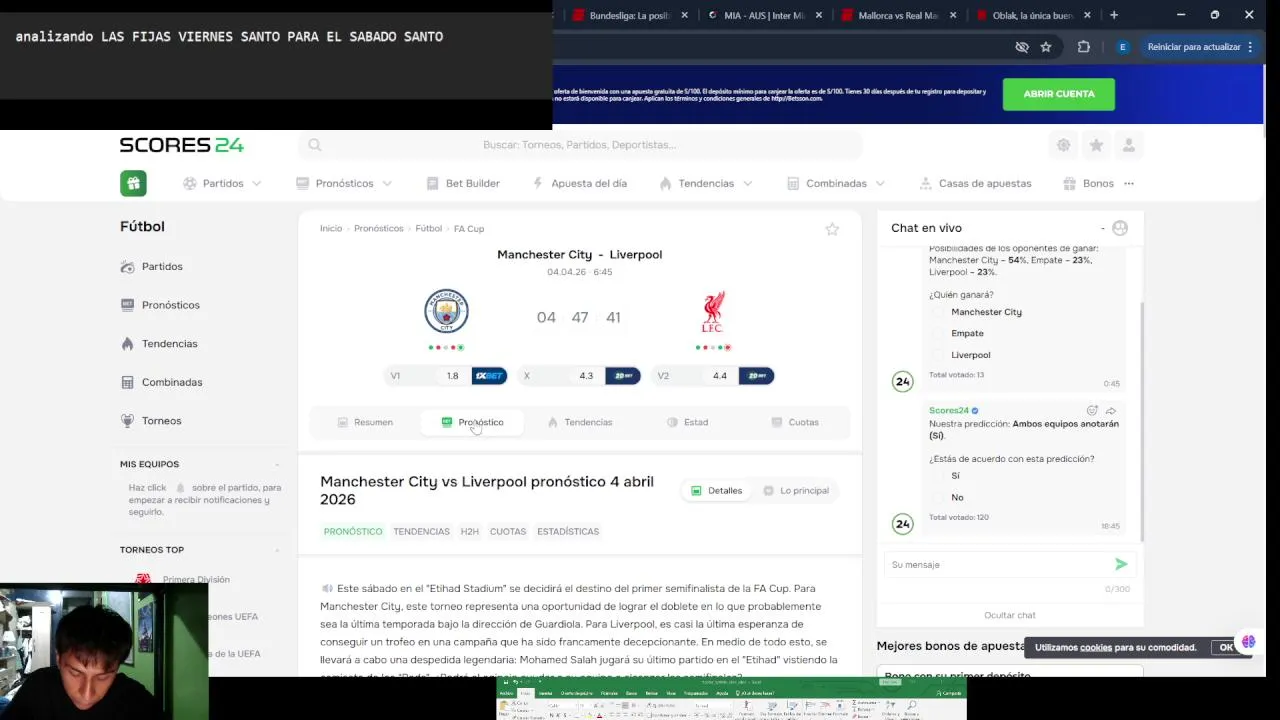Open the live chat user icon
Viewport: 1280px width, 720px height.
pos(1120,228)
